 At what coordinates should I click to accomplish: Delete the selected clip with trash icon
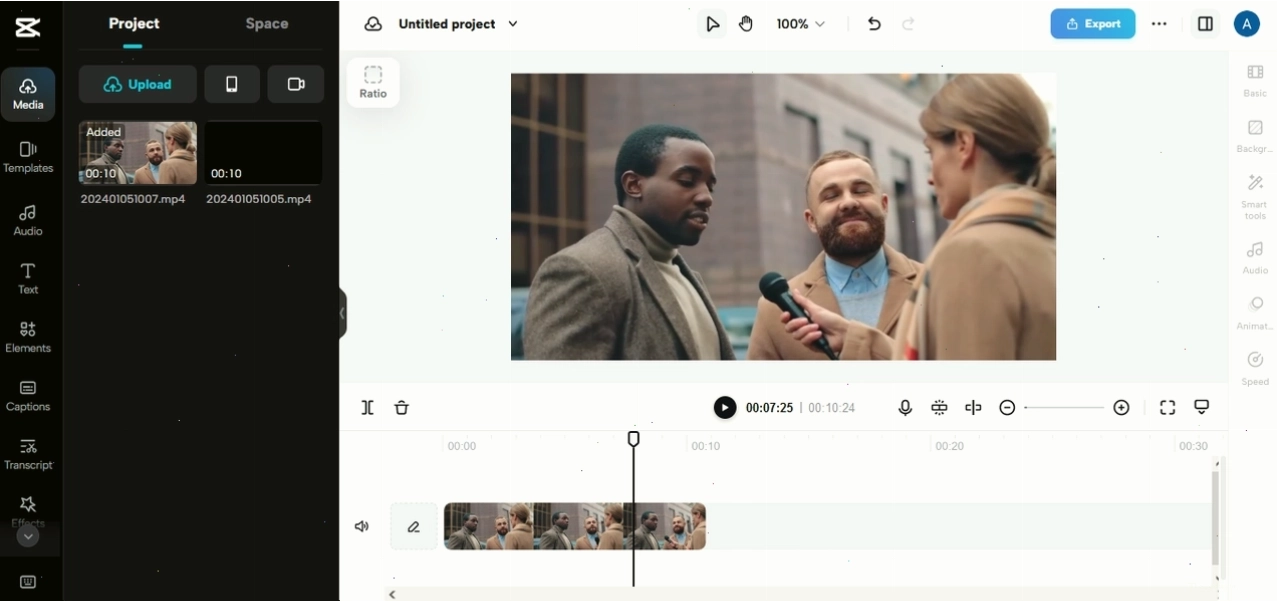click(x=401, y=407)
